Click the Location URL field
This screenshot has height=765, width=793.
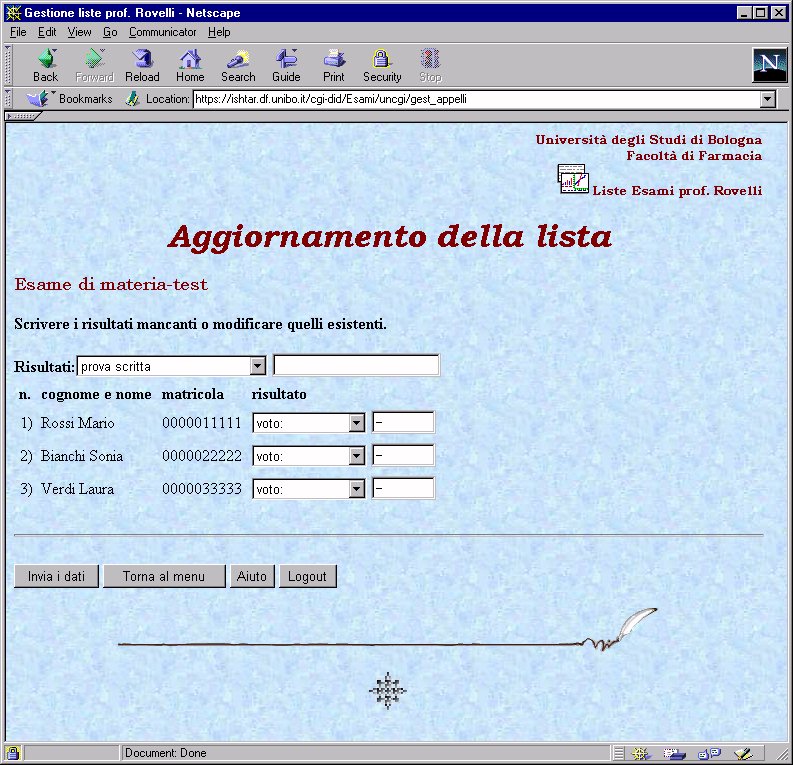point(475,99)
